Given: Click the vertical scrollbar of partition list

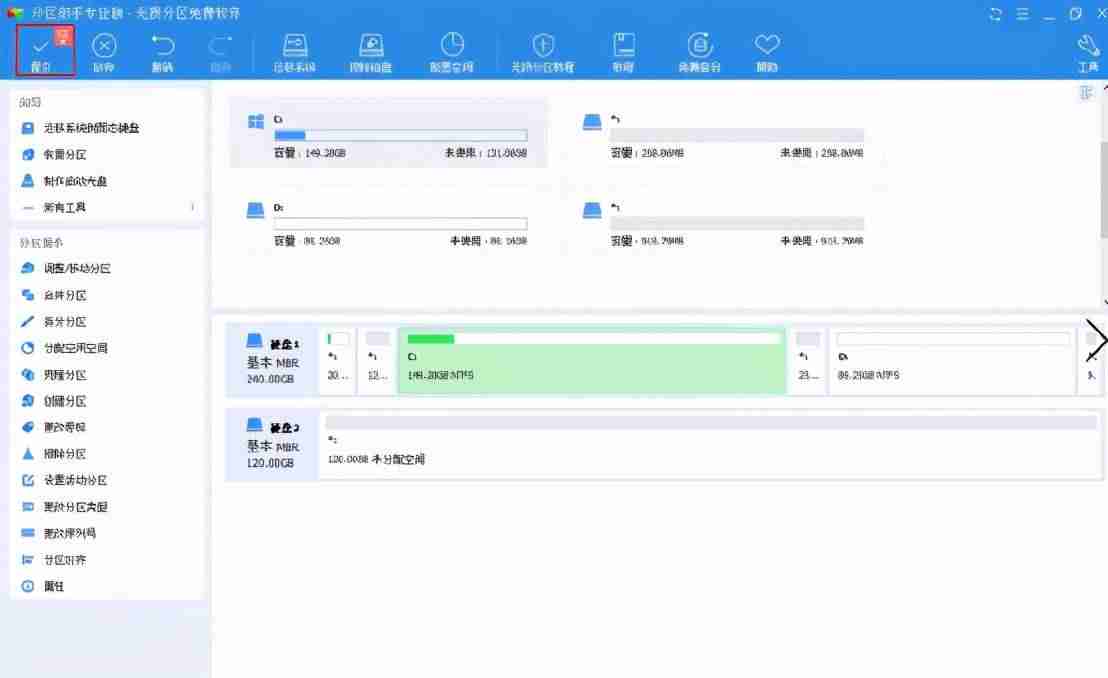Looking at the screenshot, I should point(1104,189).
